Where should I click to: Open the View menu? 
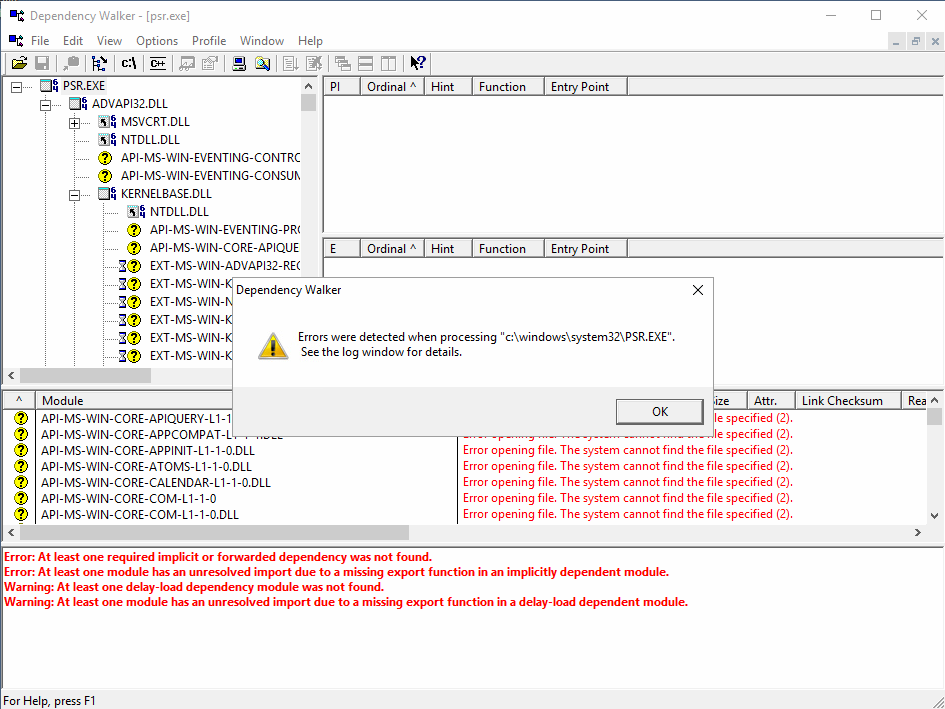tap(109, 41)
